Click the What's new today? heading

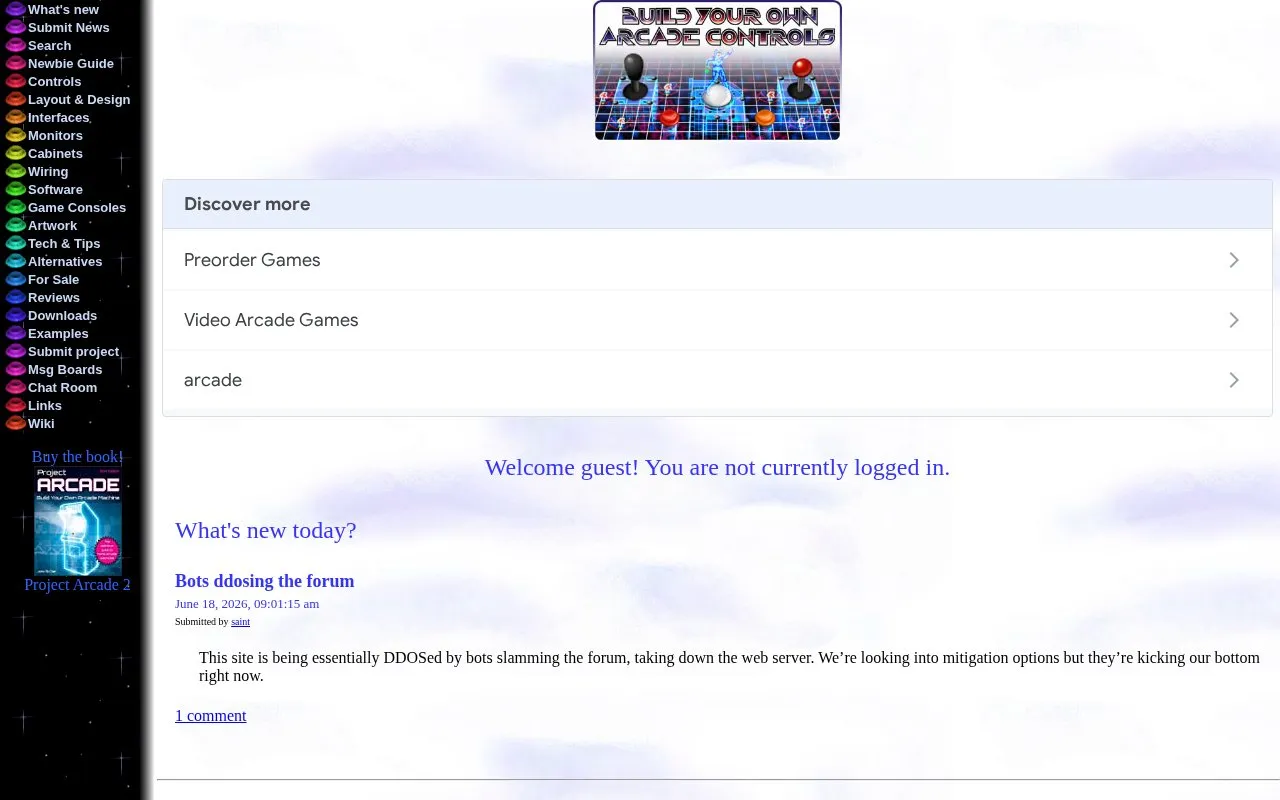(x=265, y=530)
